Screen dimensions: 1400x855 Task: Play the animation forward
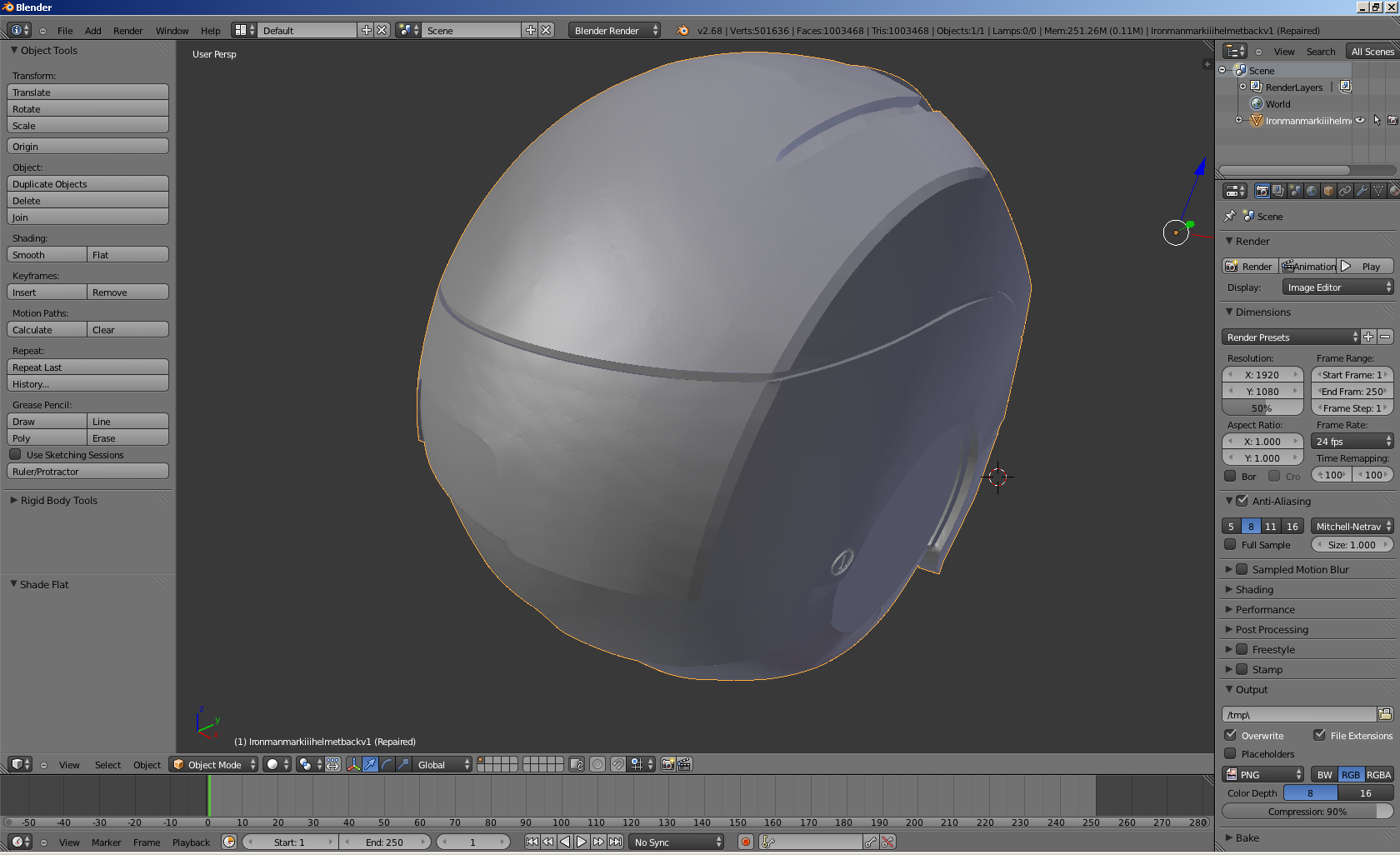[582, 842]
